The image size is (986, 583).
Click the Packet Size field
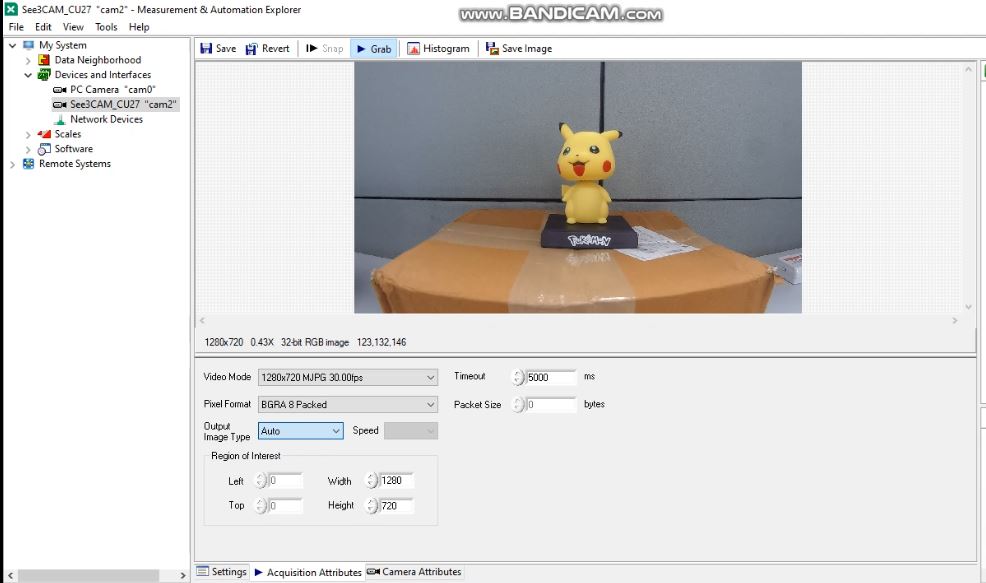551,404
